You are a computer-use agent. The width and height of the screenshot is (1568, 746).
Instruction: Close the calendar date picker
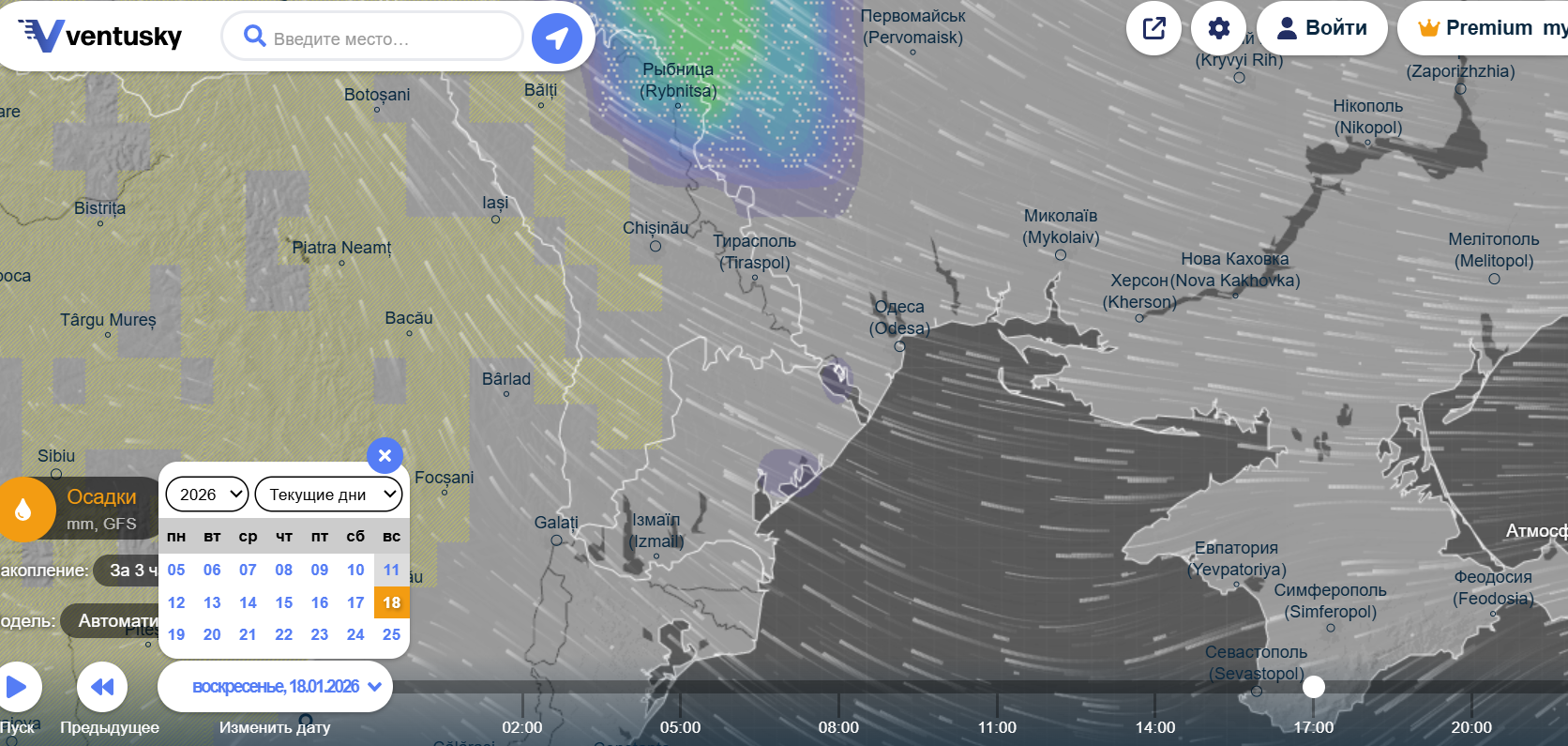coord(384,456)
